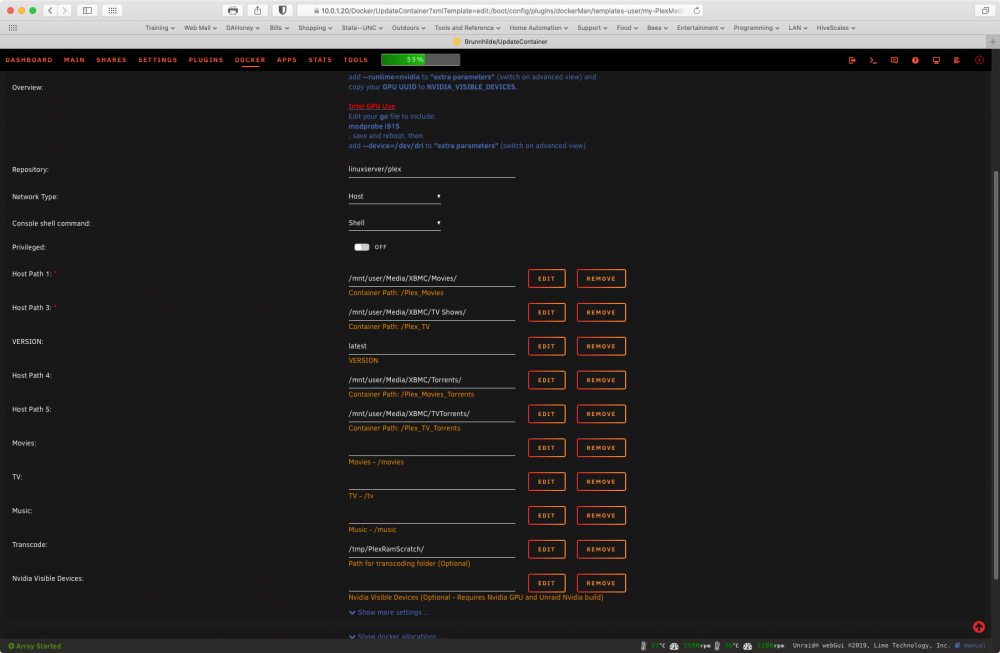This screenshot has height=653, width=1000.
Task: Click Edit for Host Path 5
Action: click(547, 414)
